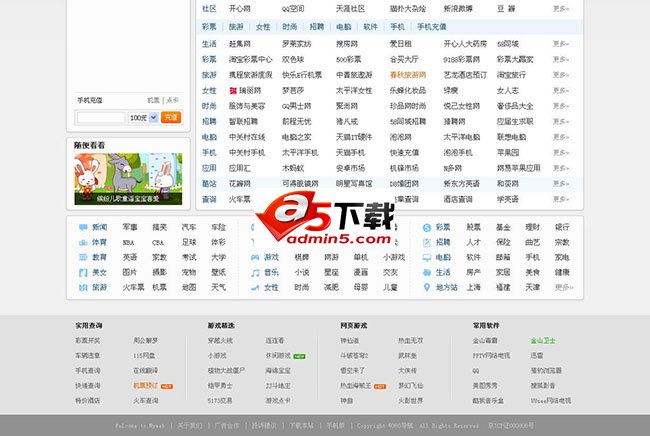Open the 金山卫士 green link

coord(543,341)
